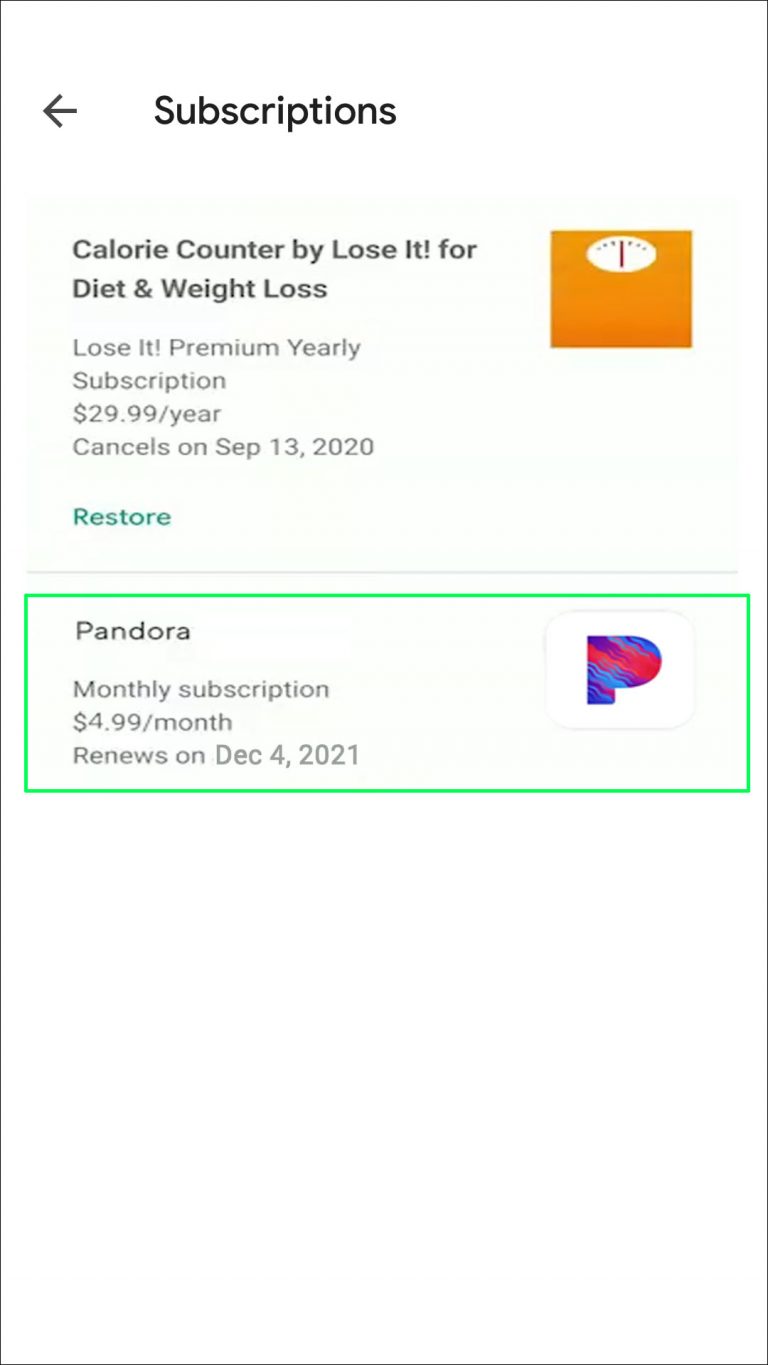Viewport: 768px width, 1365px height.
Task: Tap the 'Cancels on Sep 13, 2020' notice
Action: coord(223,446)
